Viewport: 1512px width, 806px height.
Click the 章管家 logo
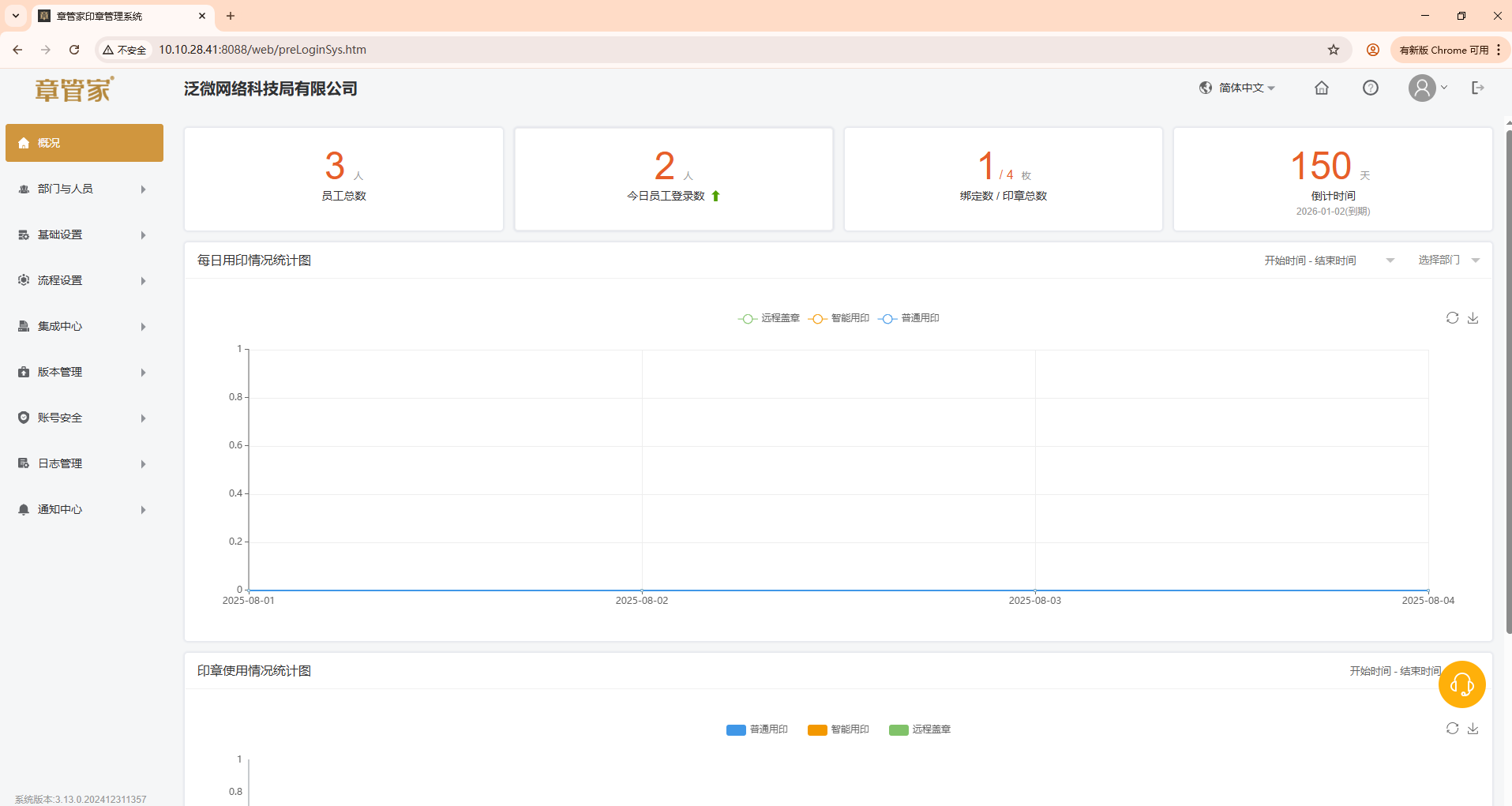coord(74,89)
